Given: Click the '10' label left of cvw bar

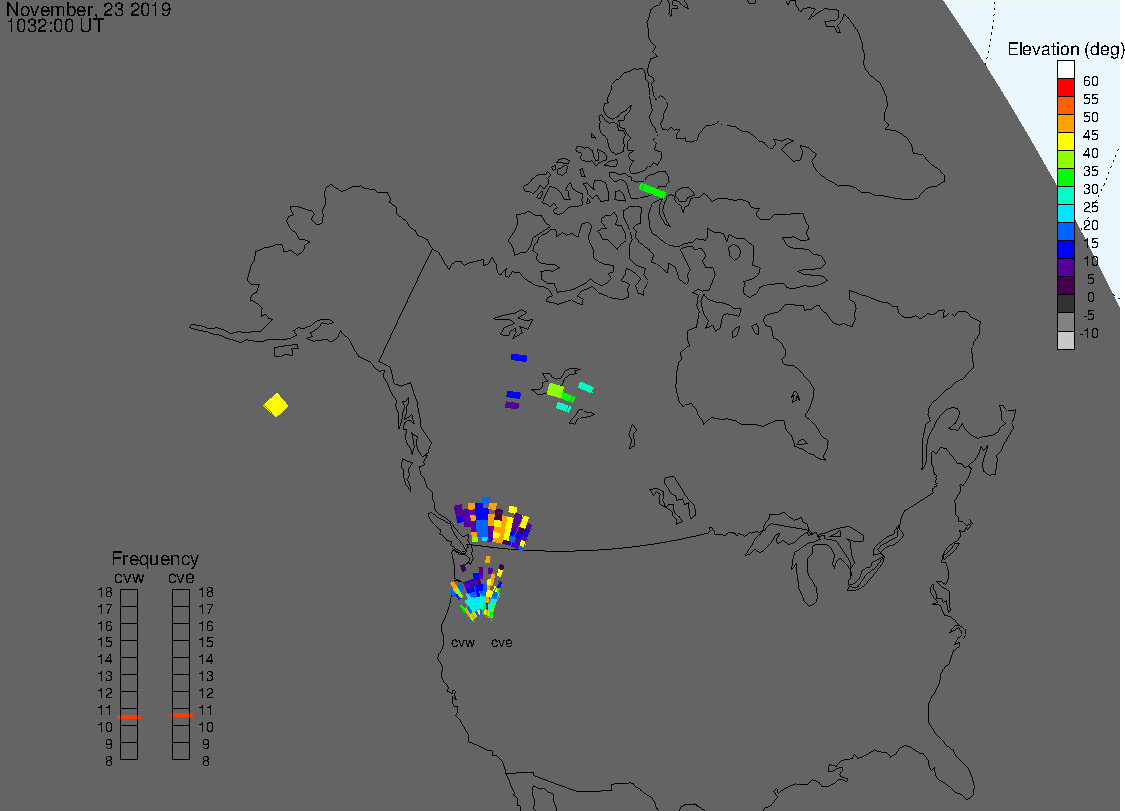Looking at the screenshot, I should (x=105, y=727).
